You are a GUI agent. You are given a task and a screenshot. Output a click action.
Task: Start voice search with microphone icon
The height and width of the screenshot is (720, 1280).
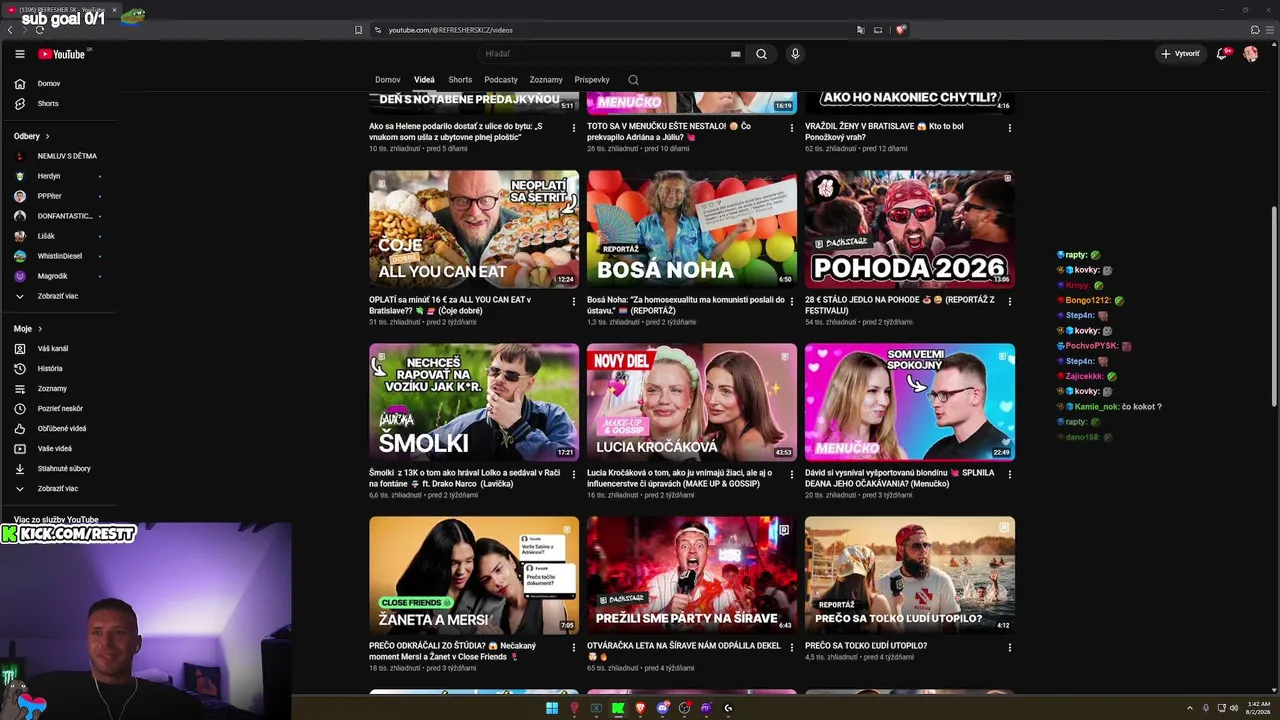click(x=795, y=54)
